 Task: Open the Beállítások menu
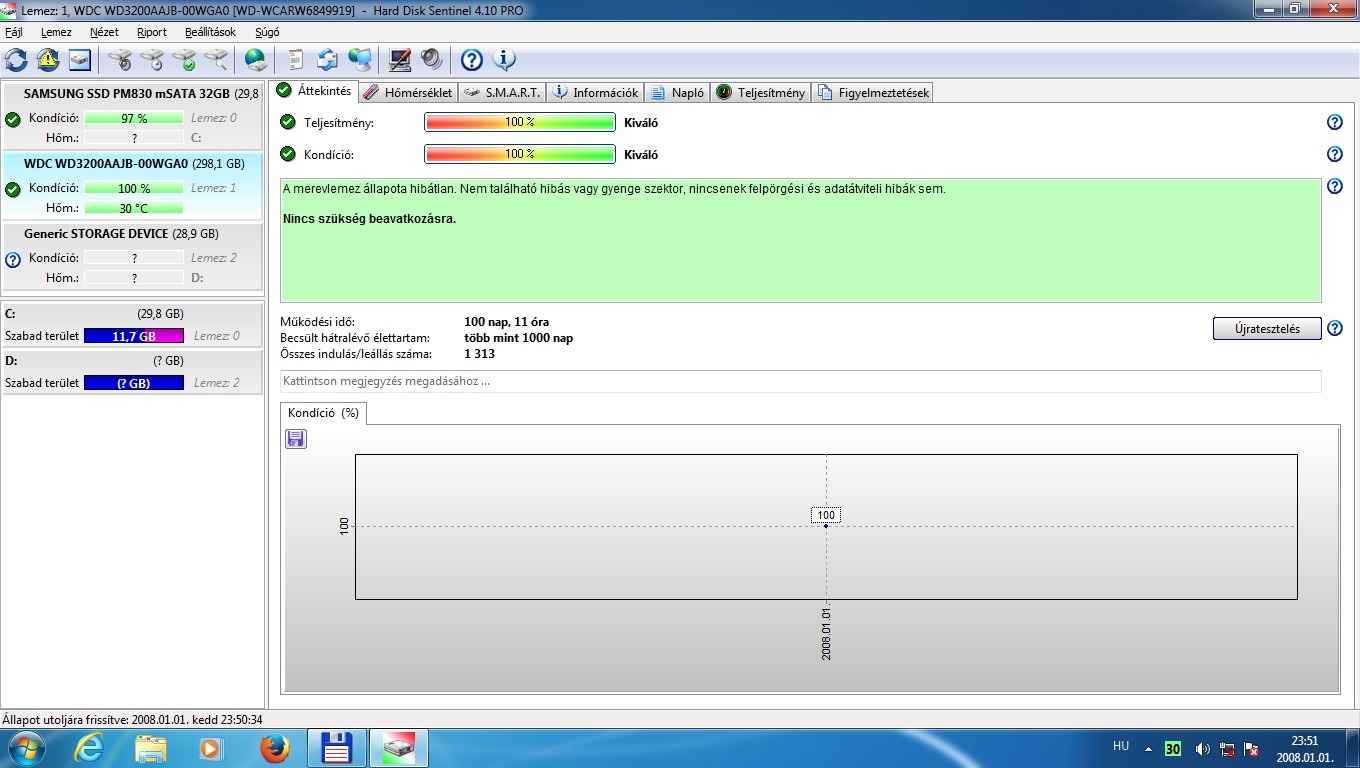[x=210, y=32]
